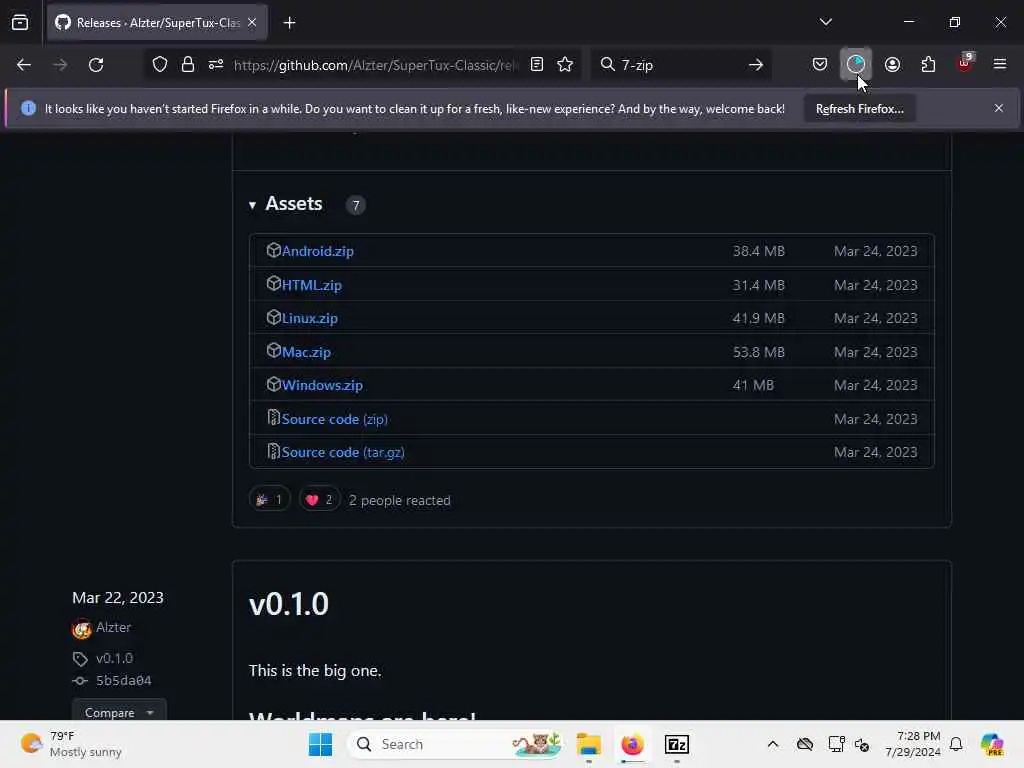
Task: Click the Mar 22, 2023 date text
Action: [x=118, y=598]
